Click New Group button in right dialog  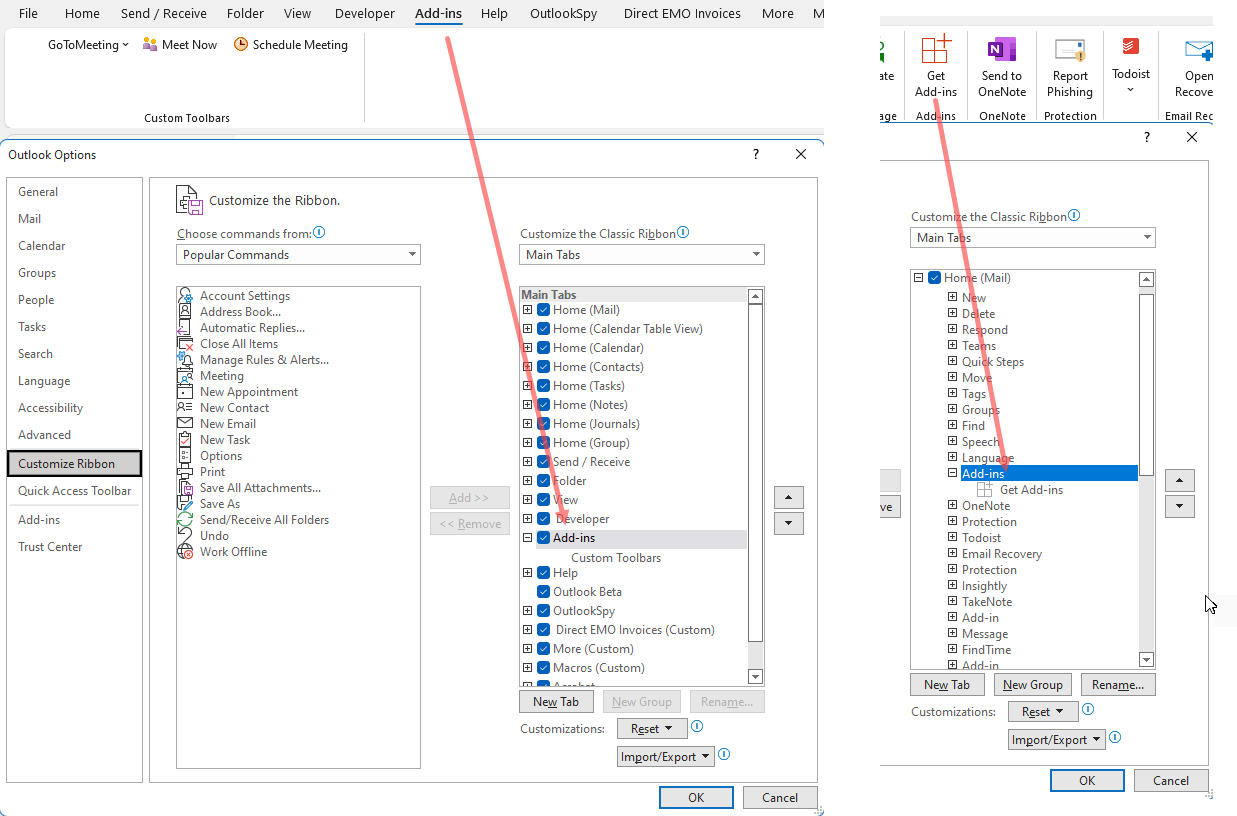(x=1033, y=685)
